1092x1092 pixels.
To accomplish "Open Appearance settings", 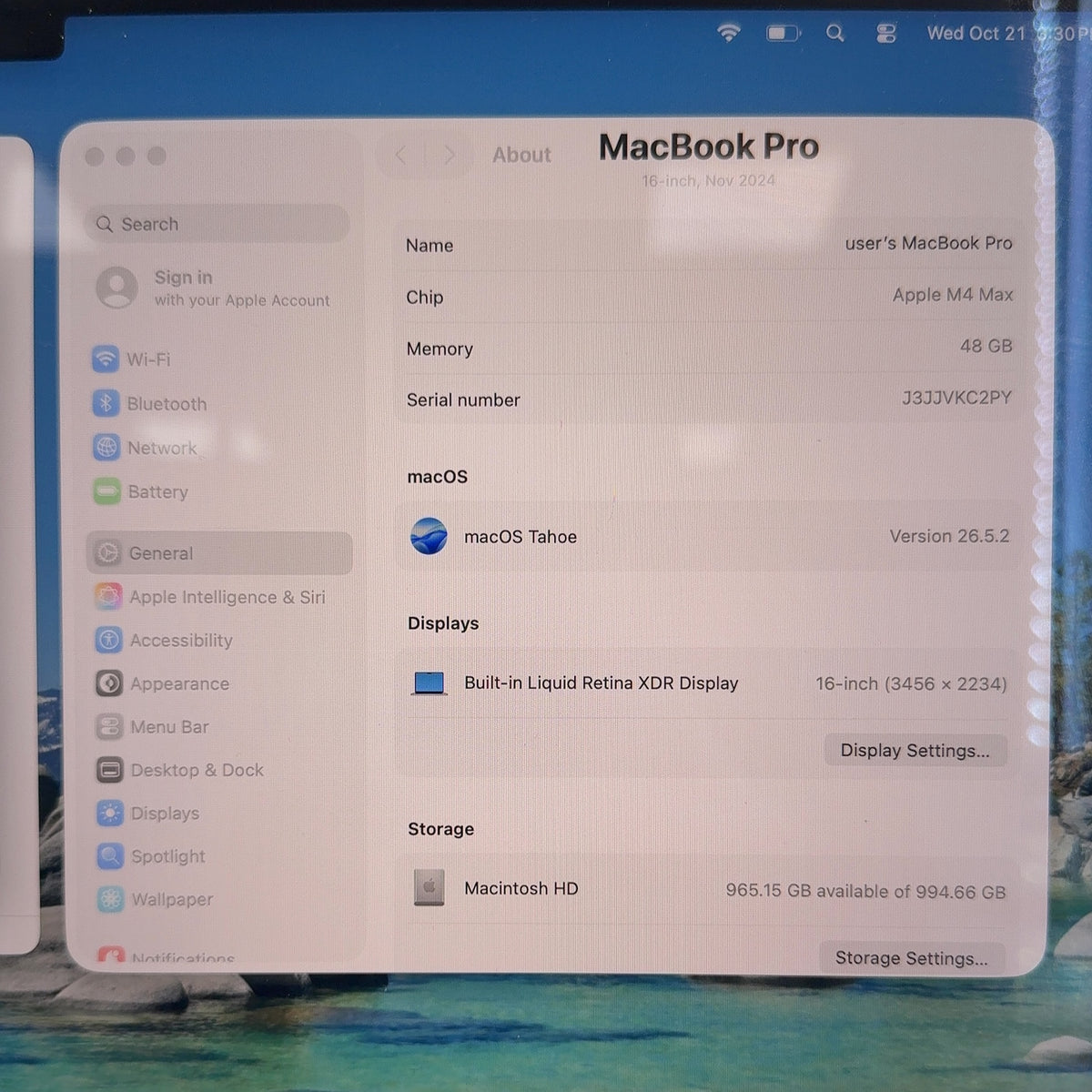I will pos(163,682).
